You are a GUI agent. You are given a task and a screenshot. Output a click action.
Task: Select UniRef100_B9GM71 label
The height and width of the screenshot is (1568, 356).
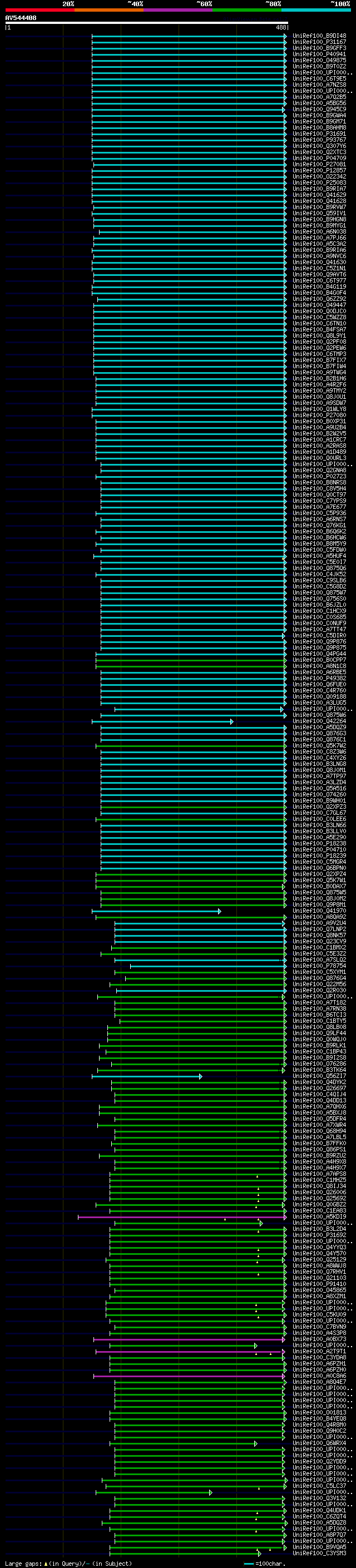pos(319,122)
